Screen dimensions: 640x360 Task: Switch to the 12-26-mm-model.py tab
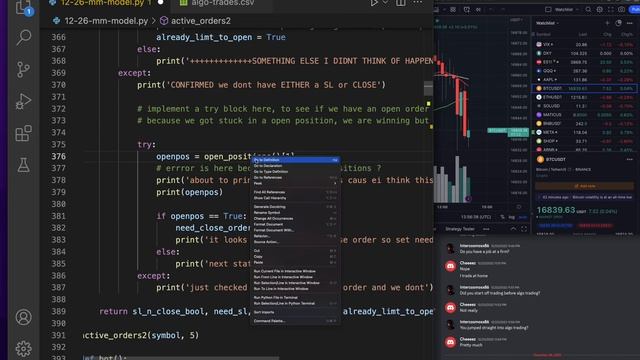(x=105, y=3)
